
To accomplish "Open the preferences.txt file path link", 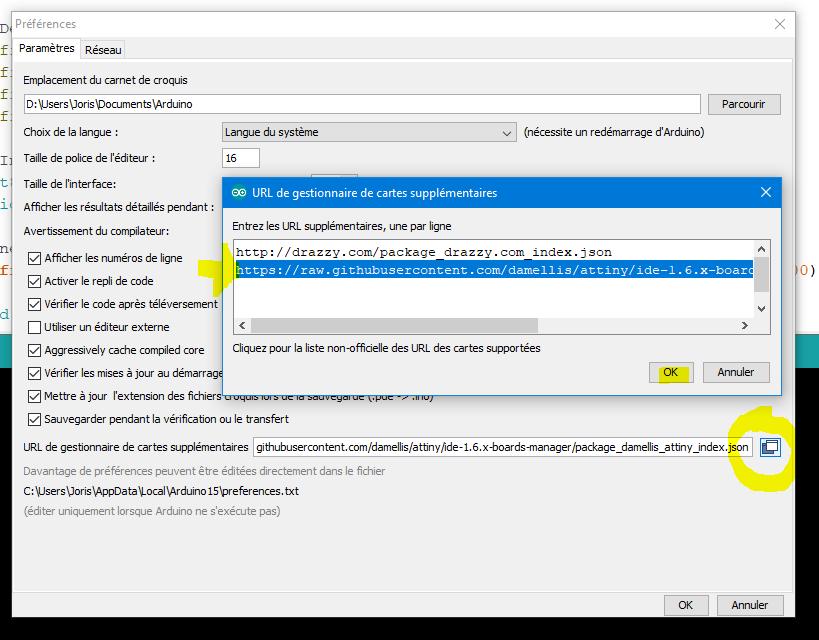I will coord(161,491).
